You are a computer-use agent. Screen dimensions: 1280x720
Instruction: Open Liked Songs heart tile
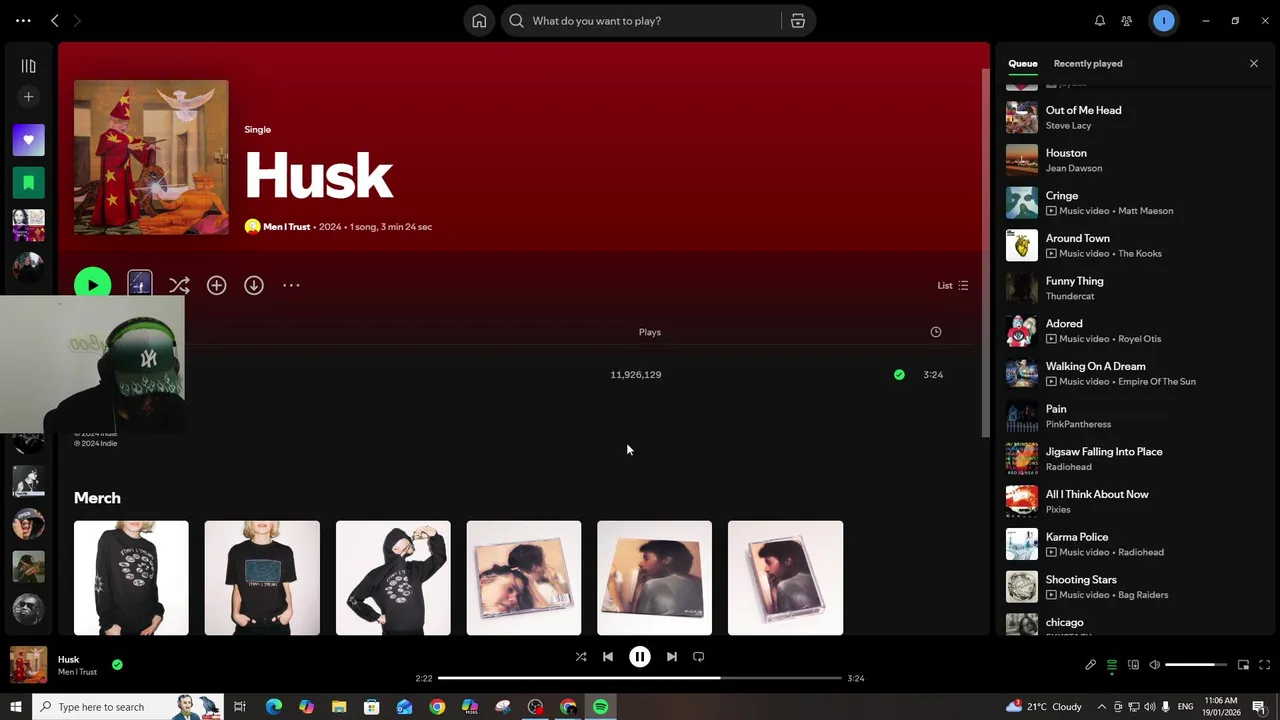pos(28,140)
